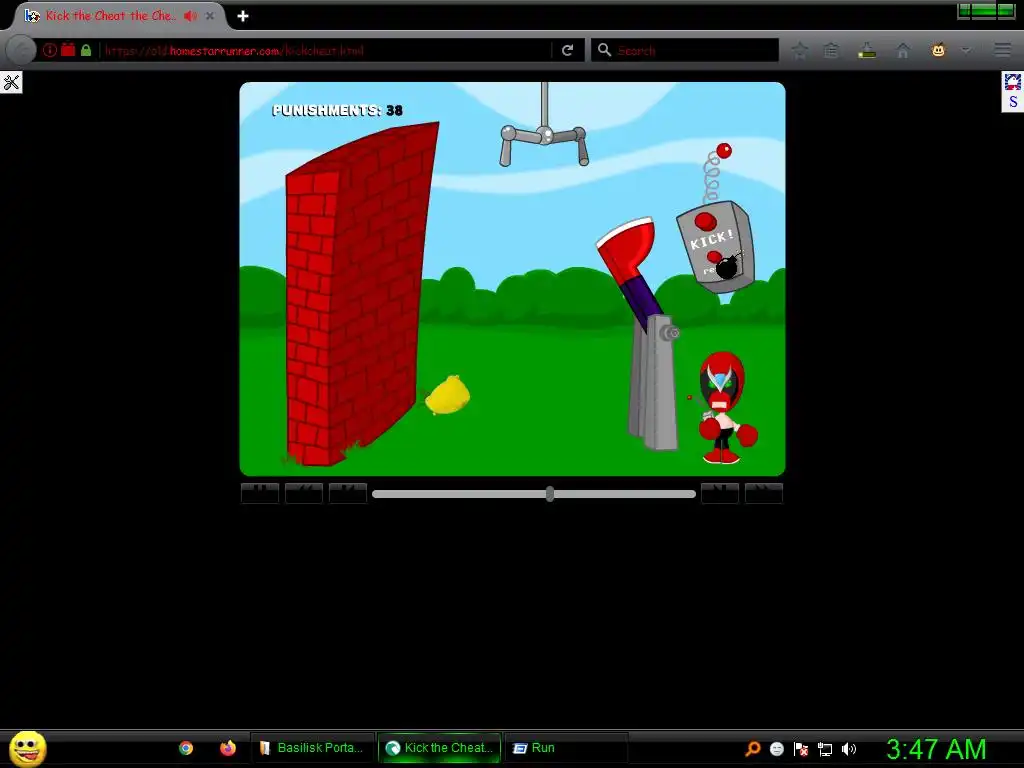This screenshot has width=1024, height=768.
Task: Click the black bomb on the remote
Action: point(727,267)
